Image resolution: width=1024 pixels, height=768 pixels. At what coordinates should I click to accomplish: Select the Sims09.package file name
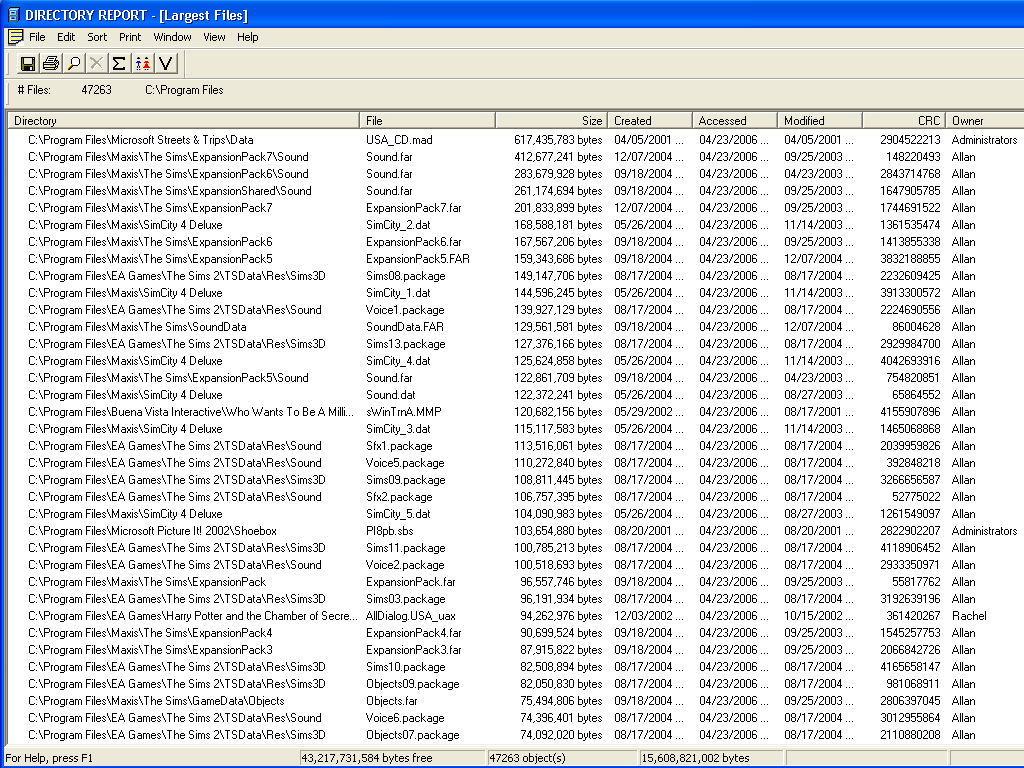click(x=406, y=479)
